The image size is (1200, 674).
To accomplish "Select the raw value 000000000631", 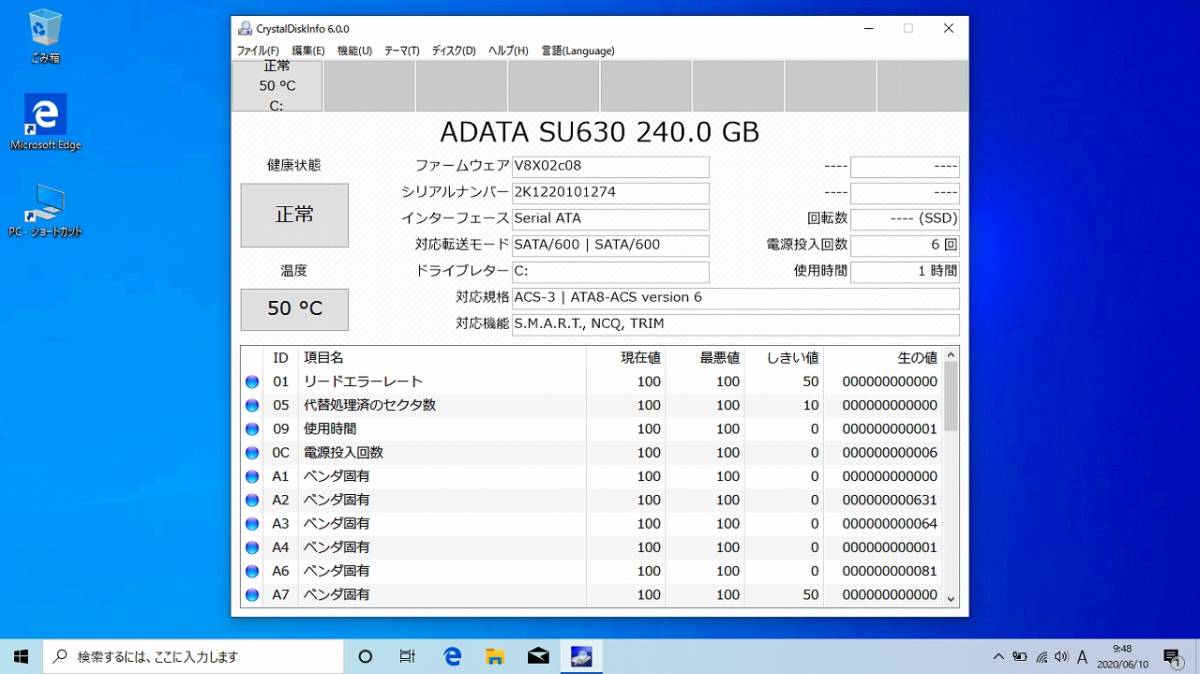I will [x=890, y=500].
